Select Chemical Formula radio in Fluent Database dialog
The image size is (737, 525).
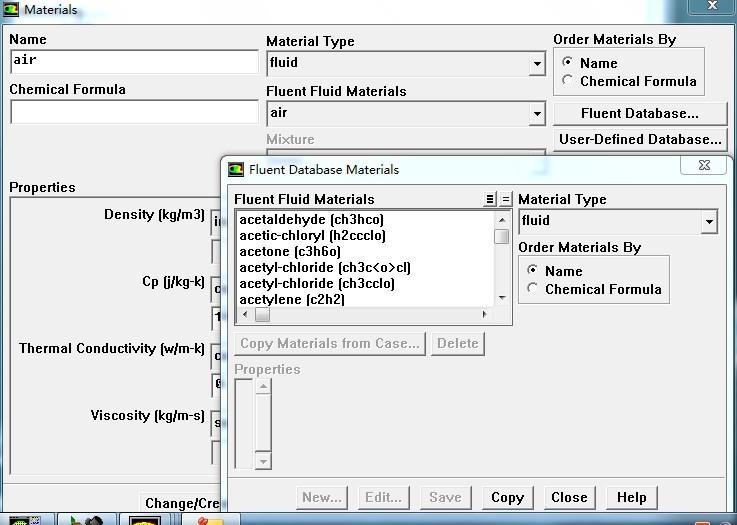532,288
